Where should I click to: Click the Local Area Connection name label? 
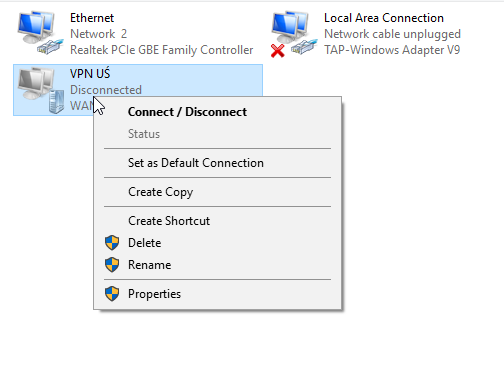[384, 18]
